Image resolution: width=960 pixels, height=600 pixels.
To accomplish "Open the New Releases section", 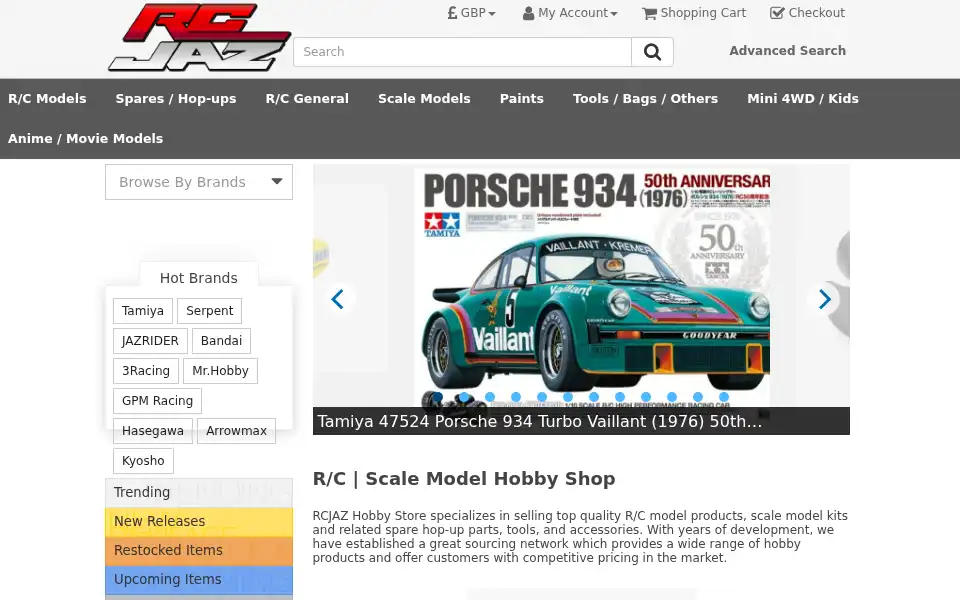I will [199, 521].
